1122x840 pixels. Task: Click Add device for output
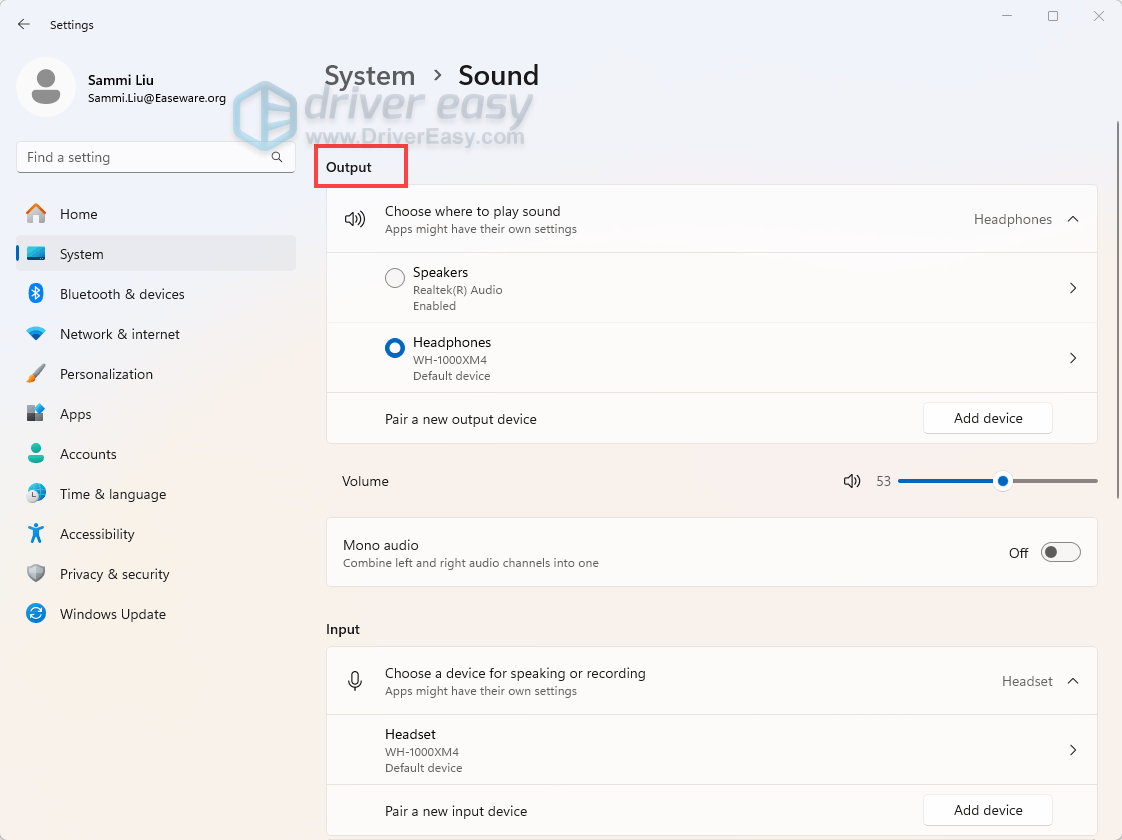(x=987, y=418)
